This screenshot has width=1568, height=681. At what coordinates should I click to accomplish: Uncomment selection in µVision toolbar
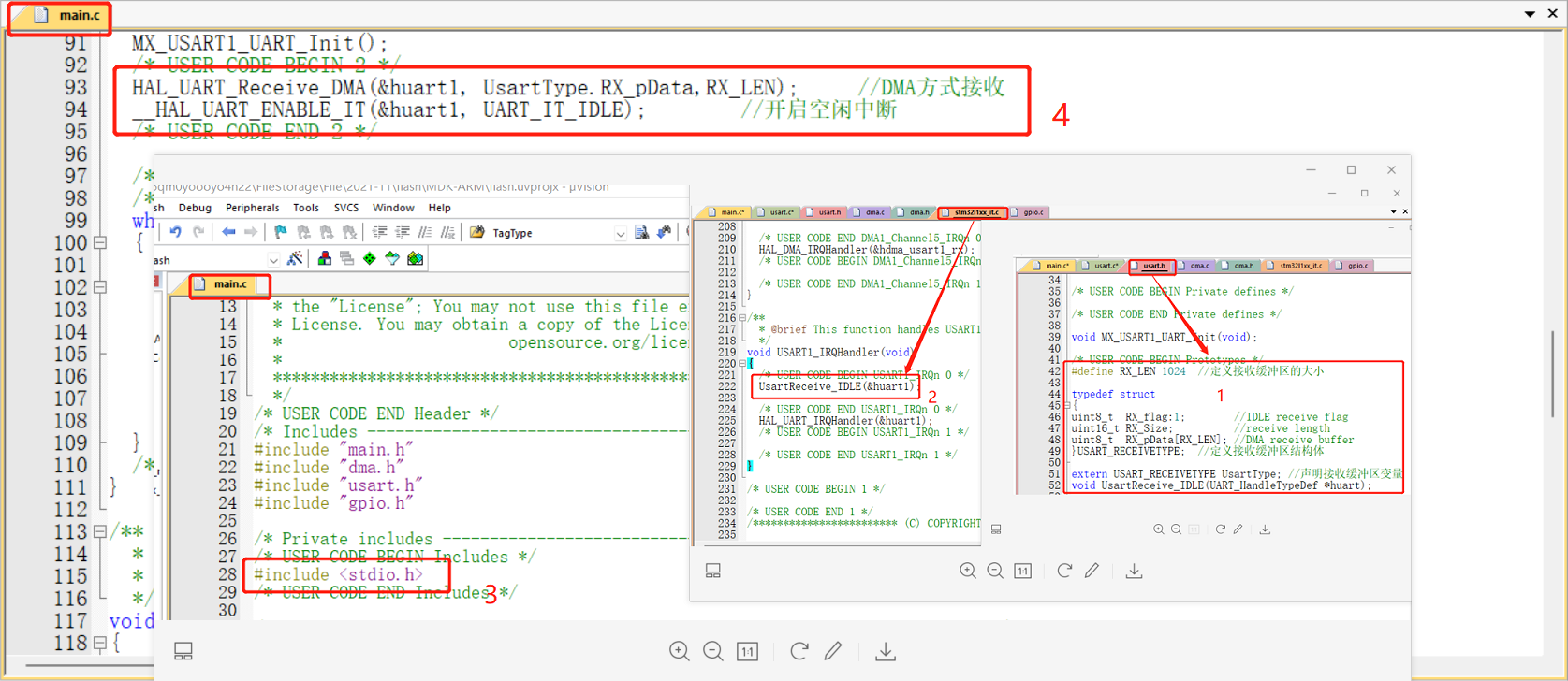click(448, 232)
